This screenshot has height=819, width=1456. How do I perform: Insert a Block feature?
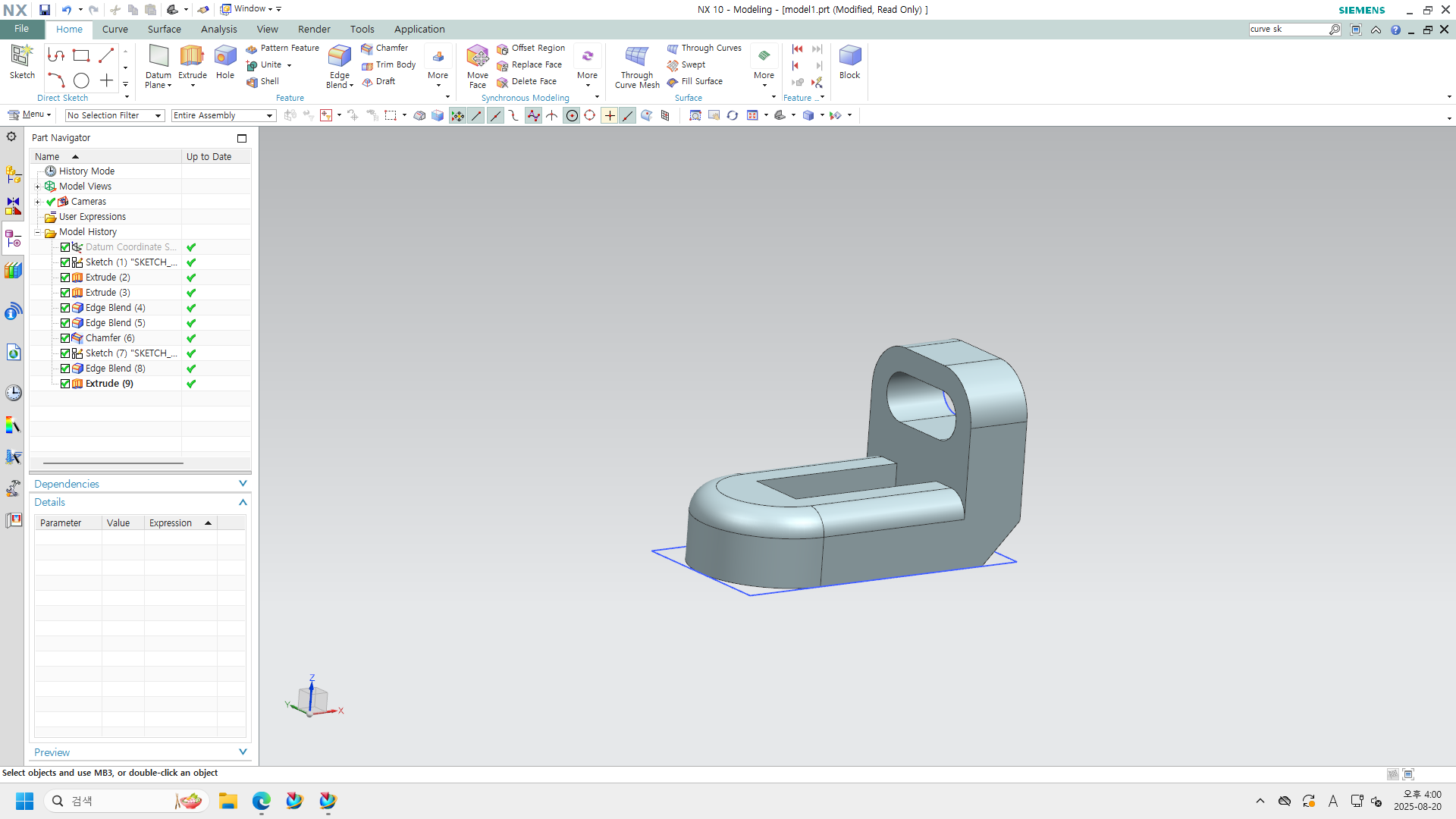coord(849,57)
